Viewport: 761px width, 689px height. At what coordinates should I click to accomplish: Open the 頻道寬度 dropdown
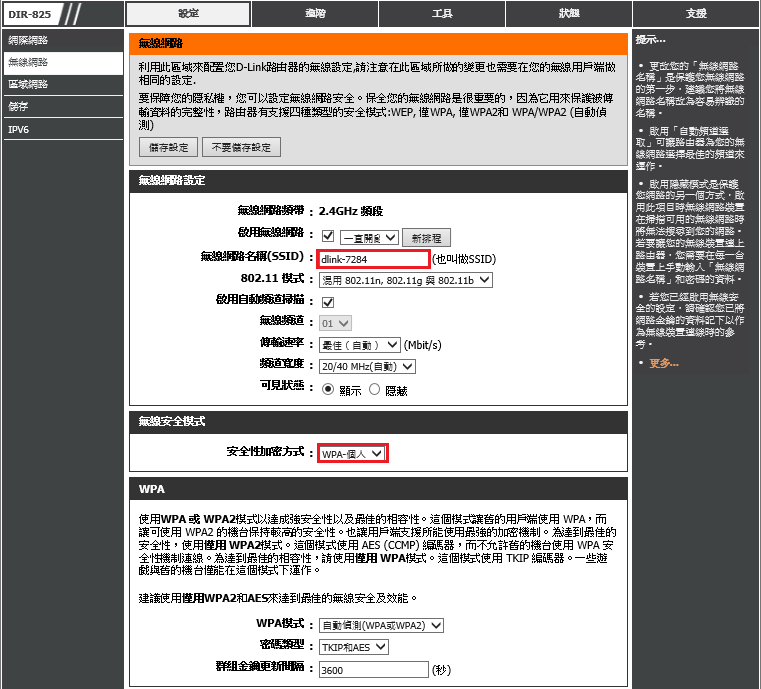[x=366, y=366]
